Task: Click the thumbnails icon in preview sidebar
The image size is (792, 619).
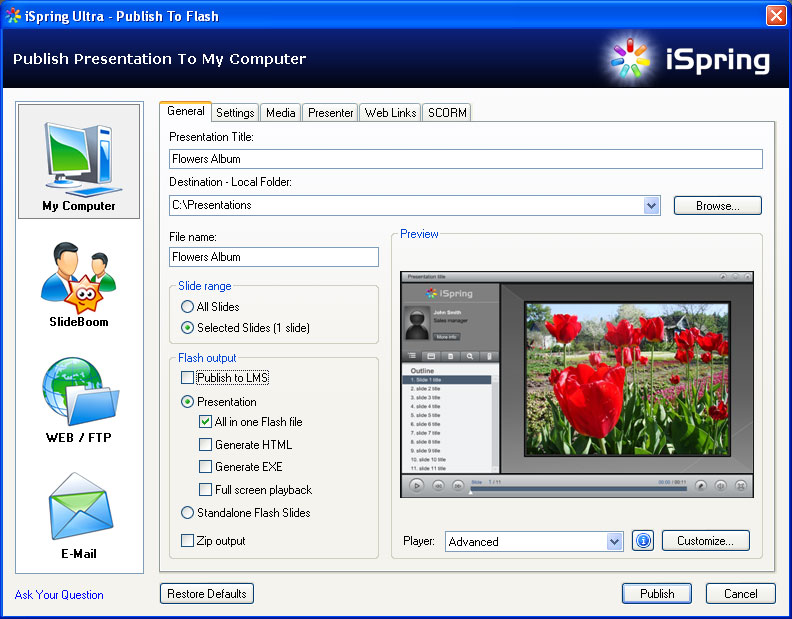Action: pos(431,356)
